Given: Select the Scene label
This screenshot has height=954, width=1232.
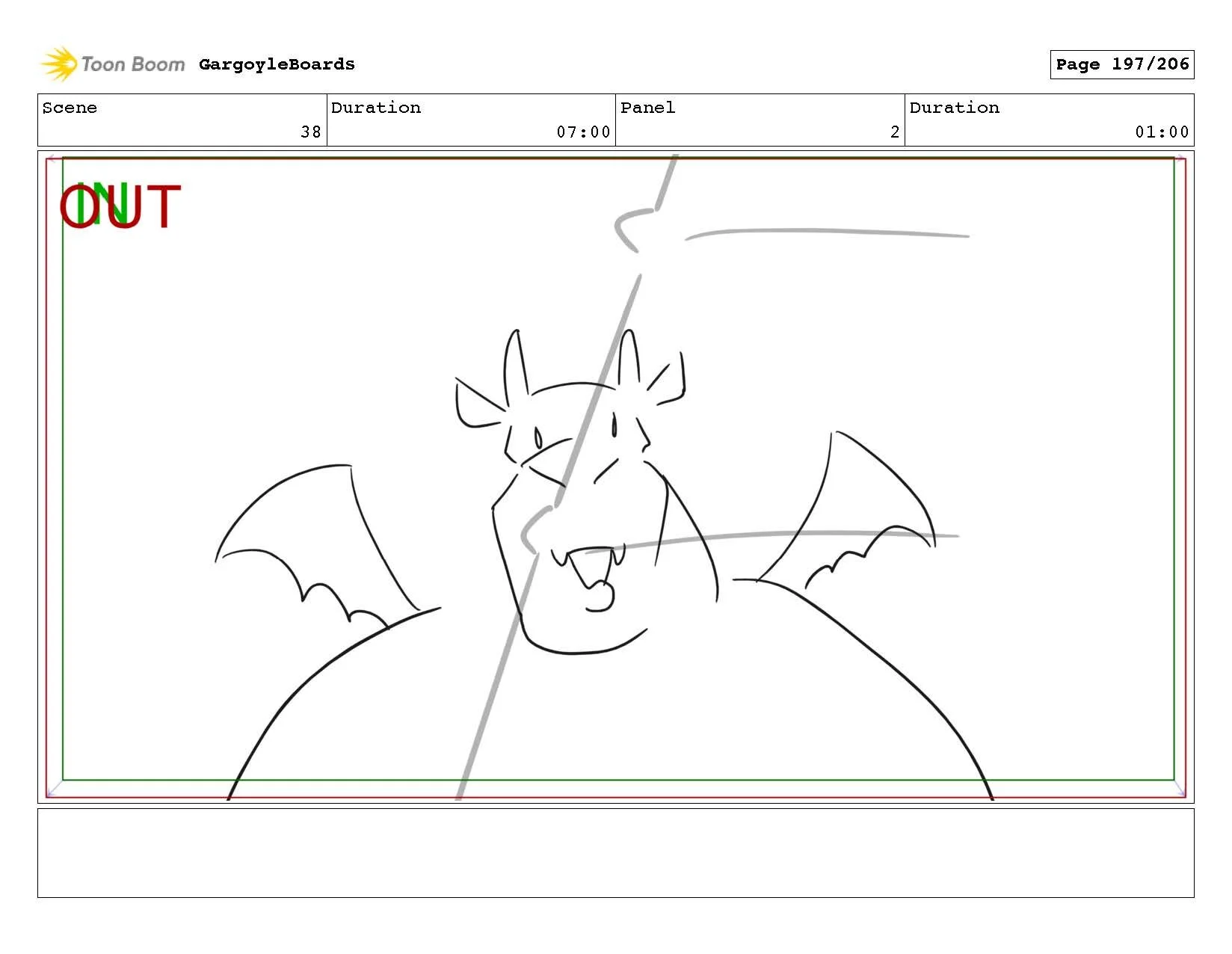Looking at the screenshot, I should (70, 108).
